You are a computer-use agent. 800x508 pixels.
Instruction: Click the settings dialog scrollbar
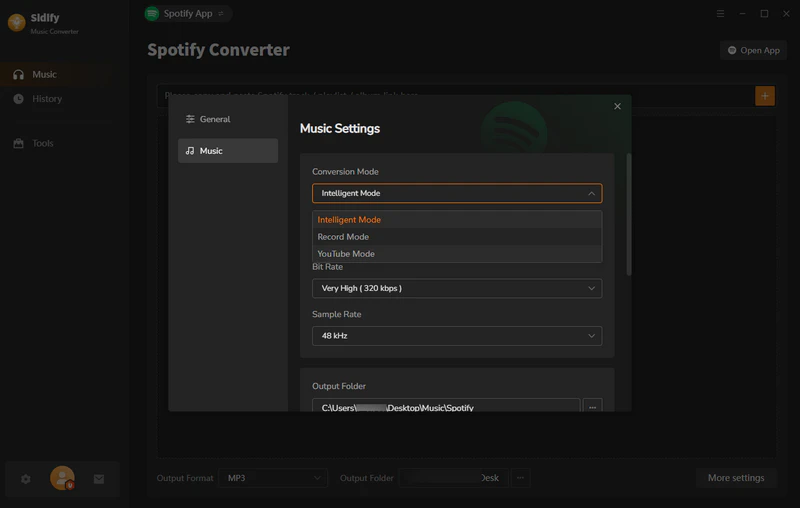point(629,215)
